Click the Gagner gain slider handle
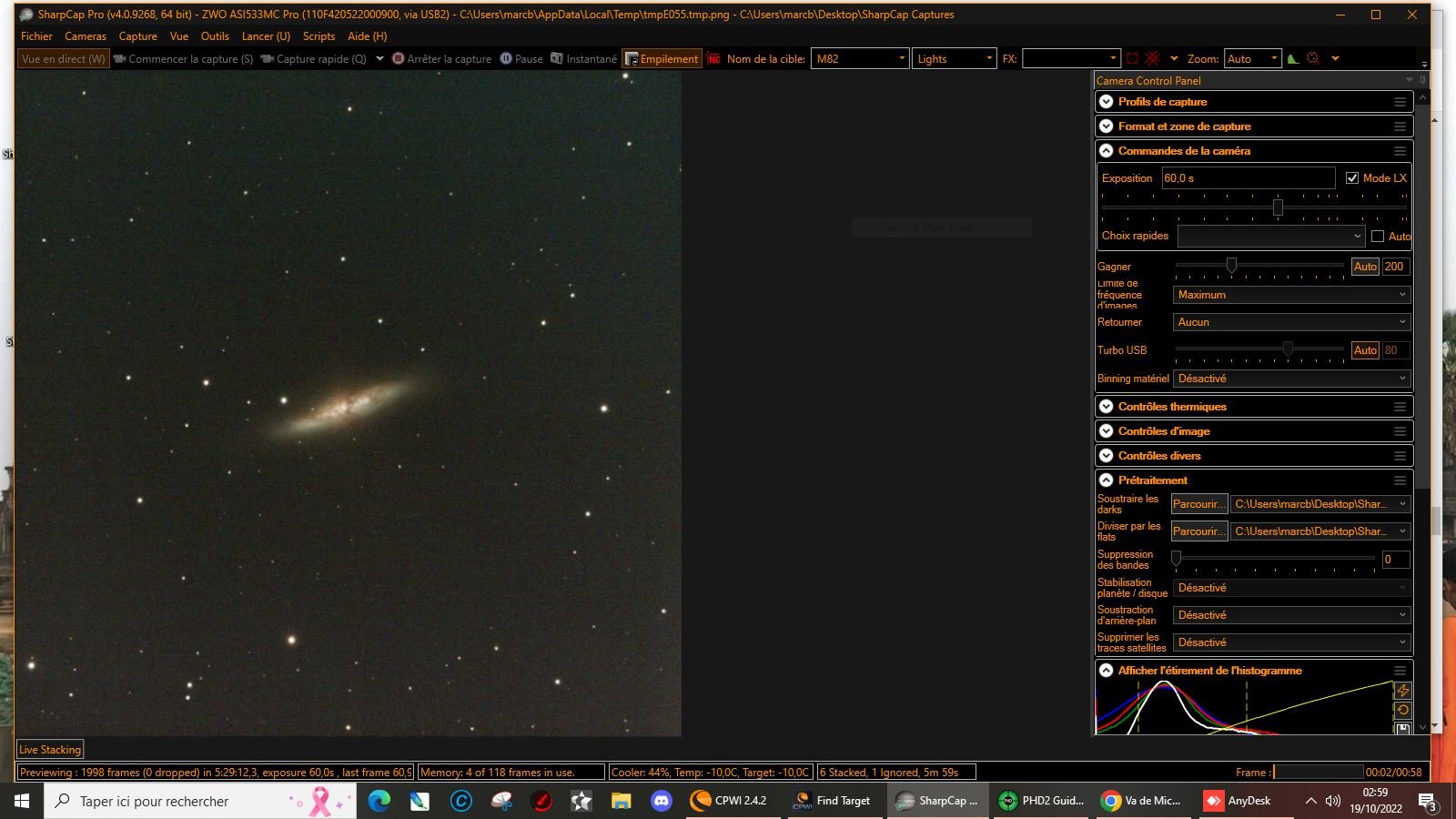Image resolution: width=1456 pixels, height=819 pixels. coord(1231,266)
